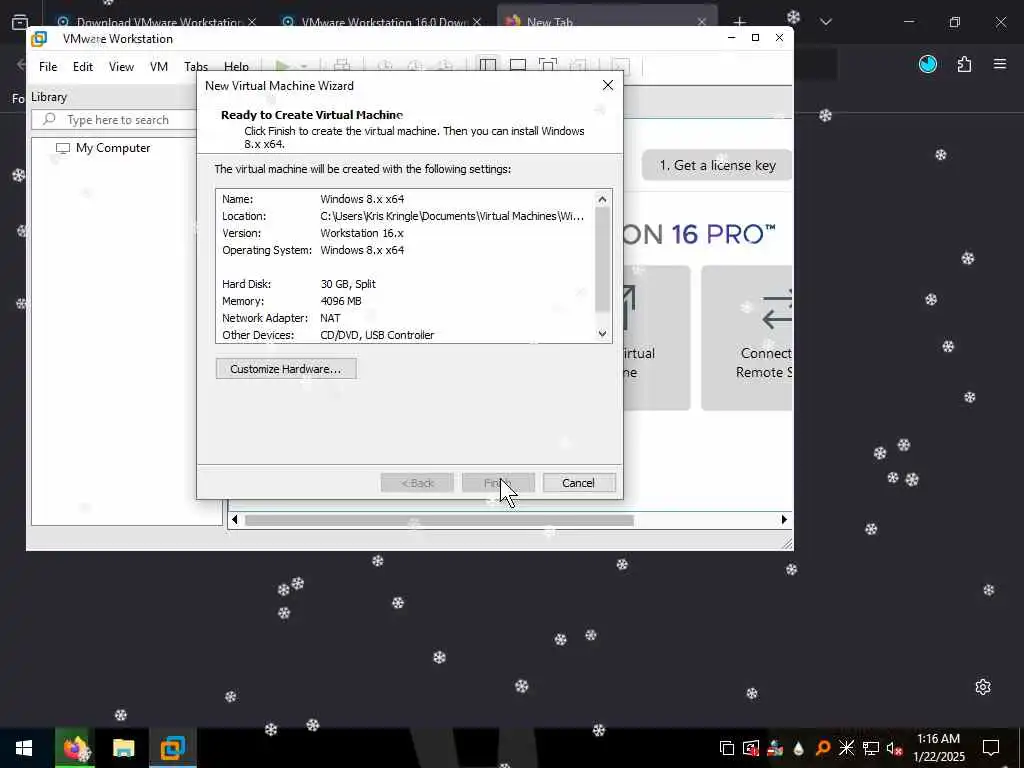Image resolution: width=1024 pixels, height=768 pixels.
Task: Open the Windows Start menu
Action: pos(24,748)
